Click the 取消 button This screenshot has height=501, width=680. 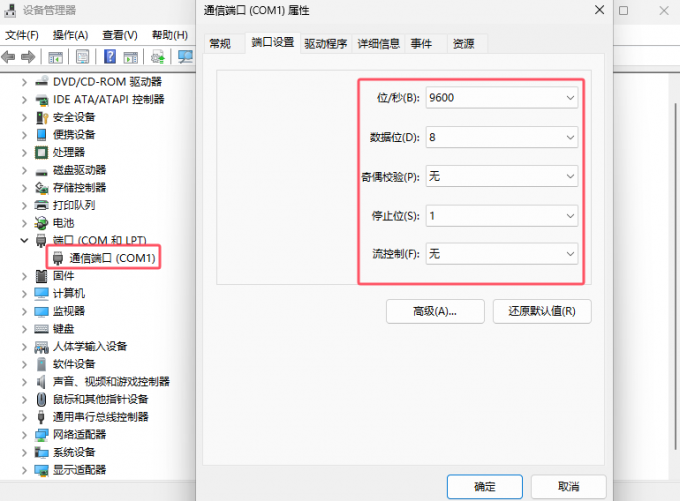coord(569,487)
